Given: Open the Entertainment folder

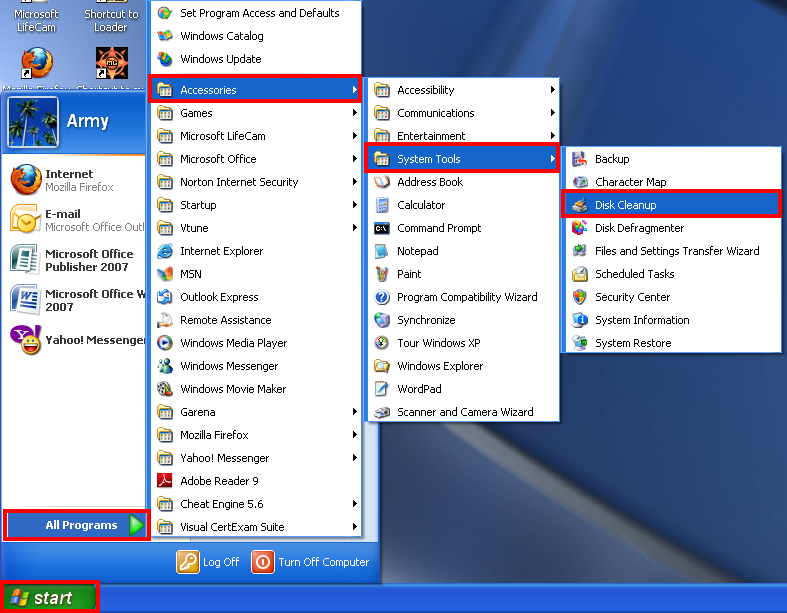Looking at the screenshot, I should (x=463, y=136).
